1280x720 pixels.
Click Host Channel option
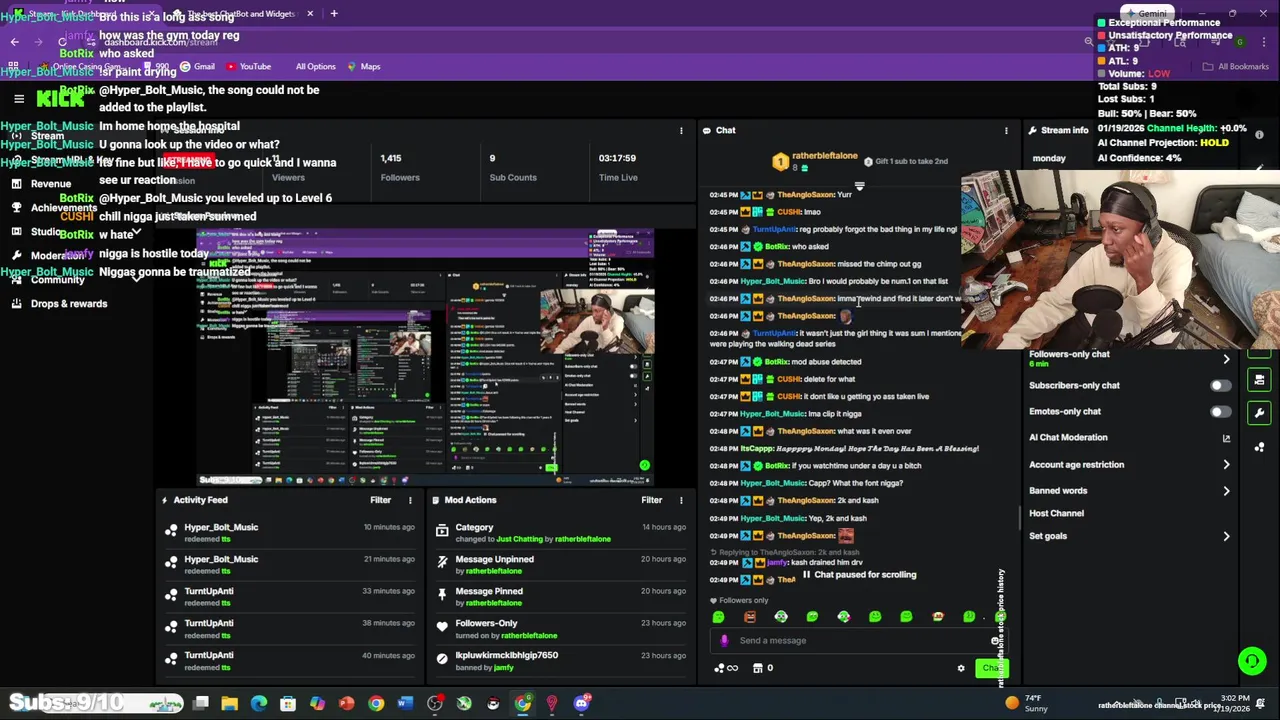[x=1056, y=514]
